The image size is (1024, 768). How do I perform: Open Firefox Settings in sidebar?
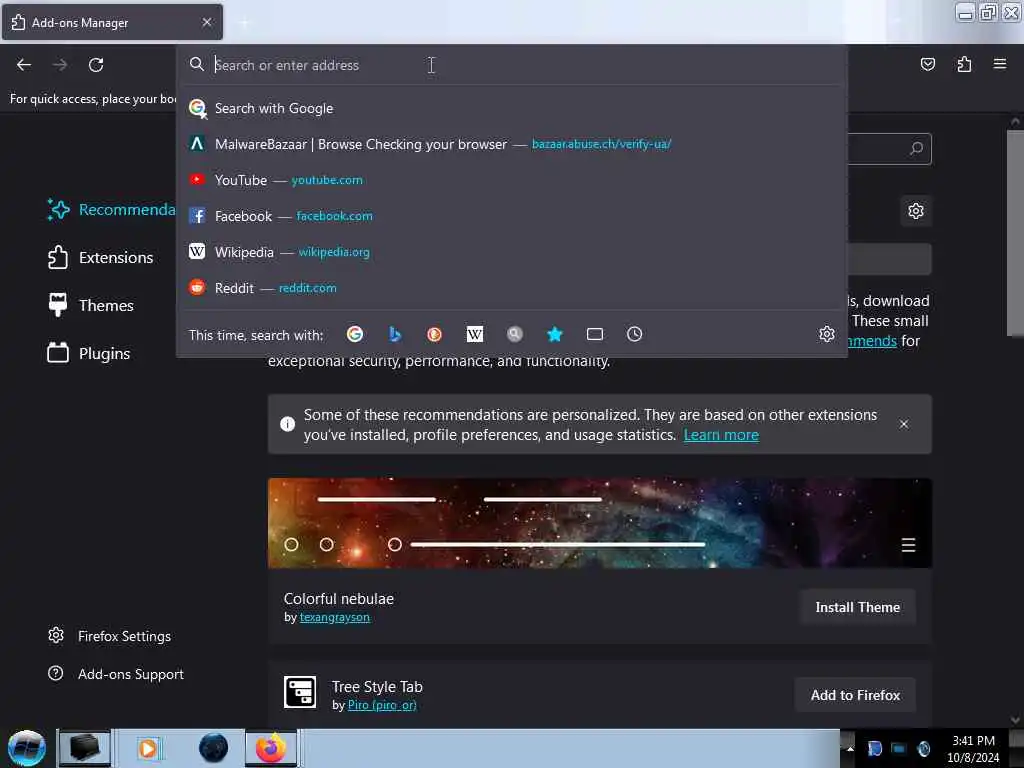tap(110, 636)
